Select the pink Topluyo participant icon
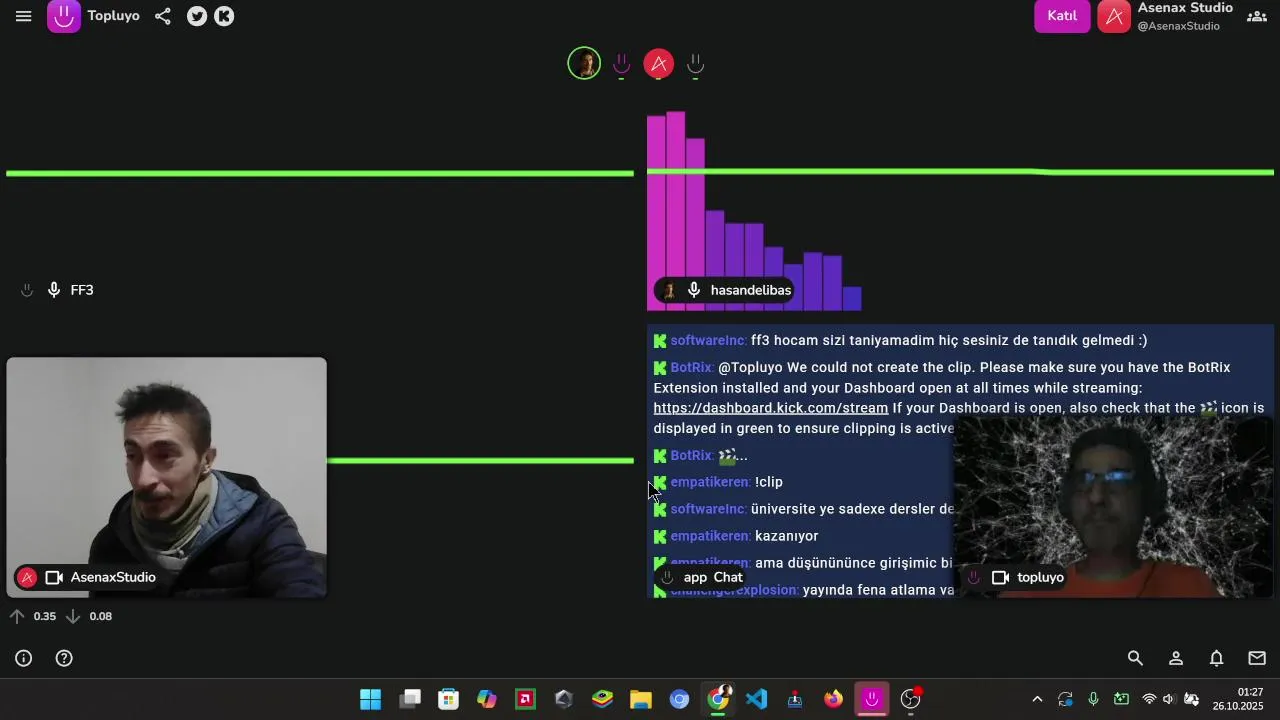Screen dimensions: 1280x720 621,64
